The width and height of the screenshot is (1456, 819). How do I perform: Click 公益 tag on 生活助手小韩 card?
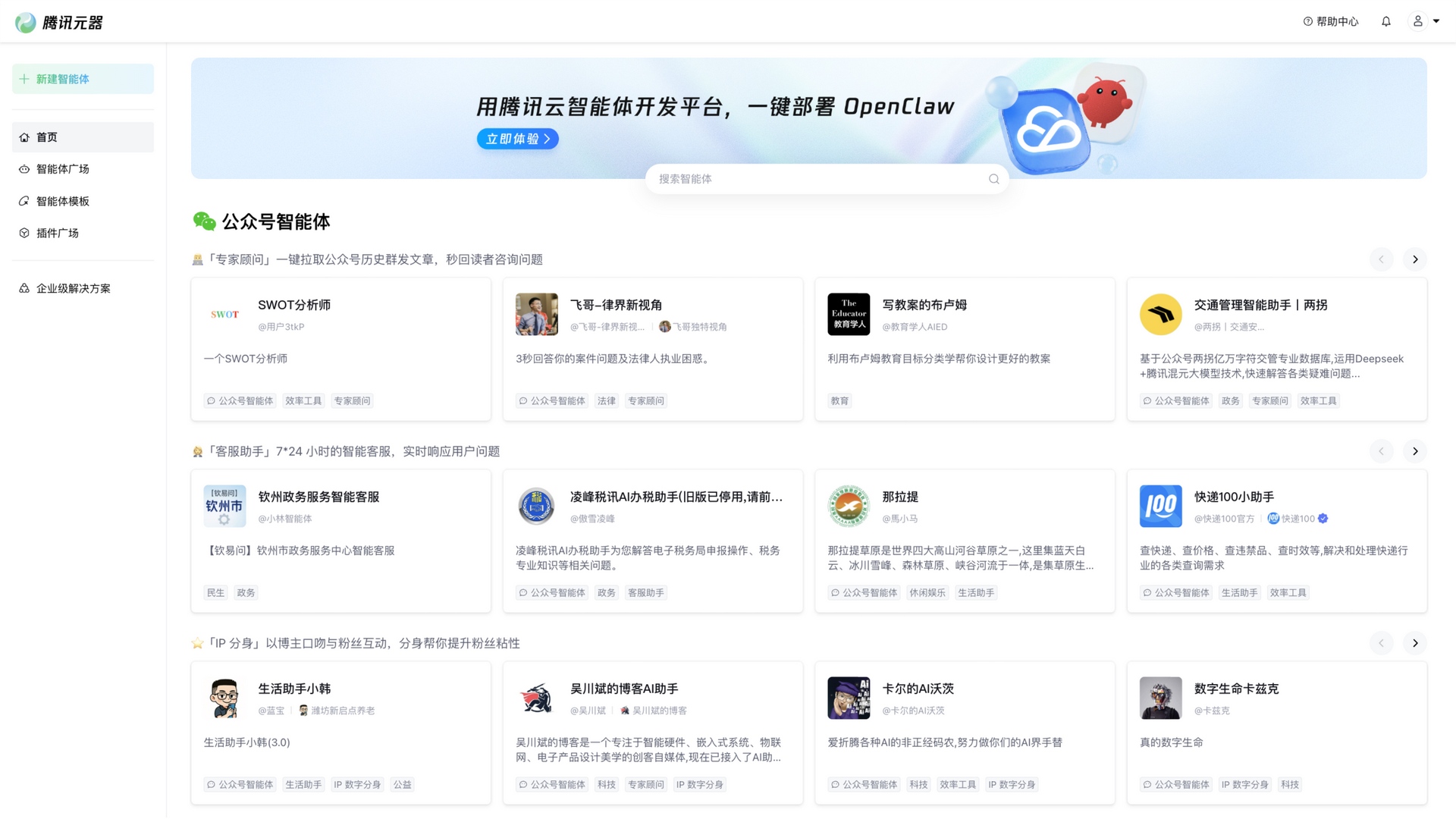[x=402, y=784]
